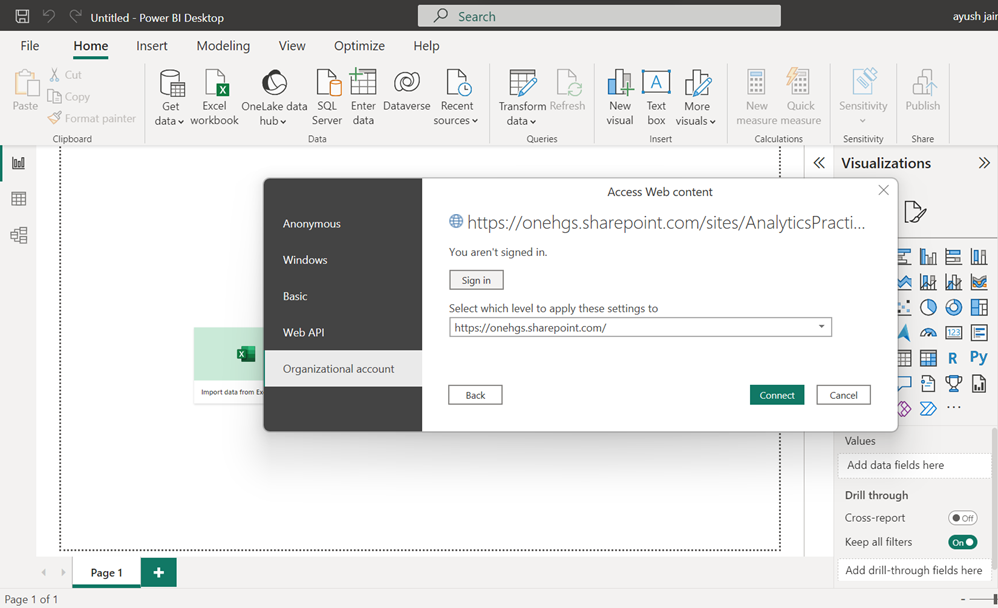Switch to Model view in left sidebar
This screenshot has width=998, height=608.
click(x=18, y=236)
